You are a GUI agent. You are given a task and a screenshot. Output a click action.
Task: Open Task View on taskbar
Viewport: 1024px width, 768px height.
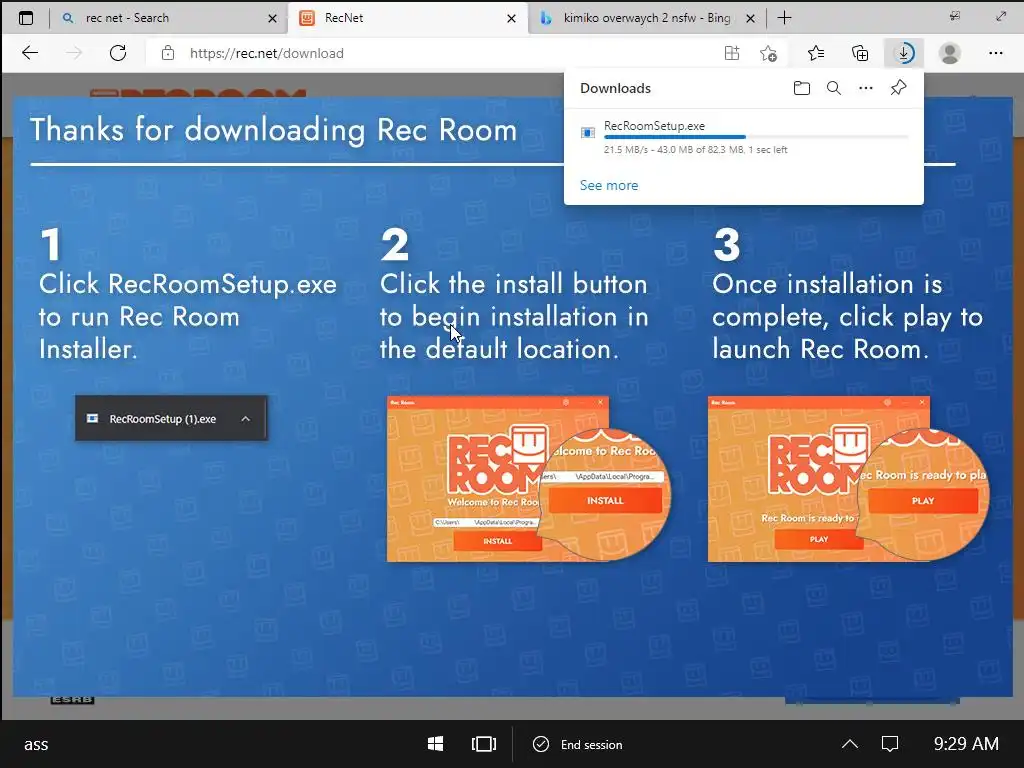coord(483,744)
